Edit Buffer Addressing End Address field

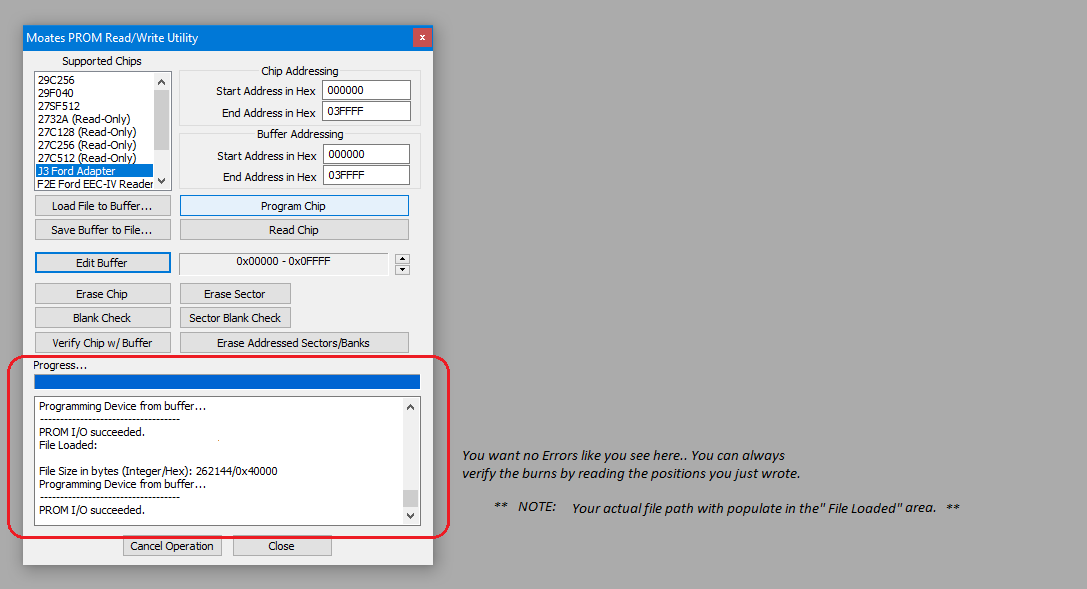[x=366, y=175]
